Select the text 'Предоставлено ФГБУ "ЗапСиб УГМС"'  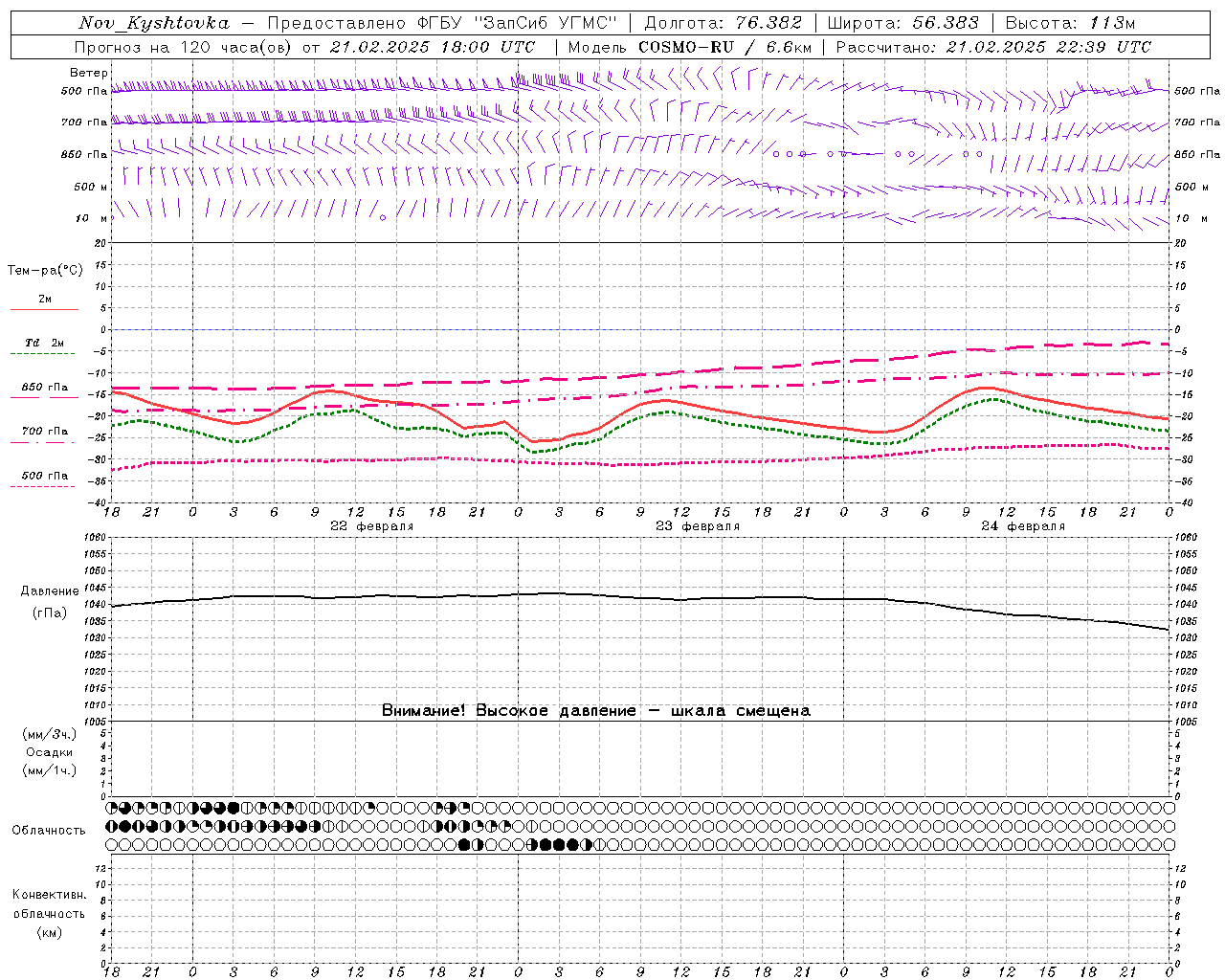tap(443, 23)
